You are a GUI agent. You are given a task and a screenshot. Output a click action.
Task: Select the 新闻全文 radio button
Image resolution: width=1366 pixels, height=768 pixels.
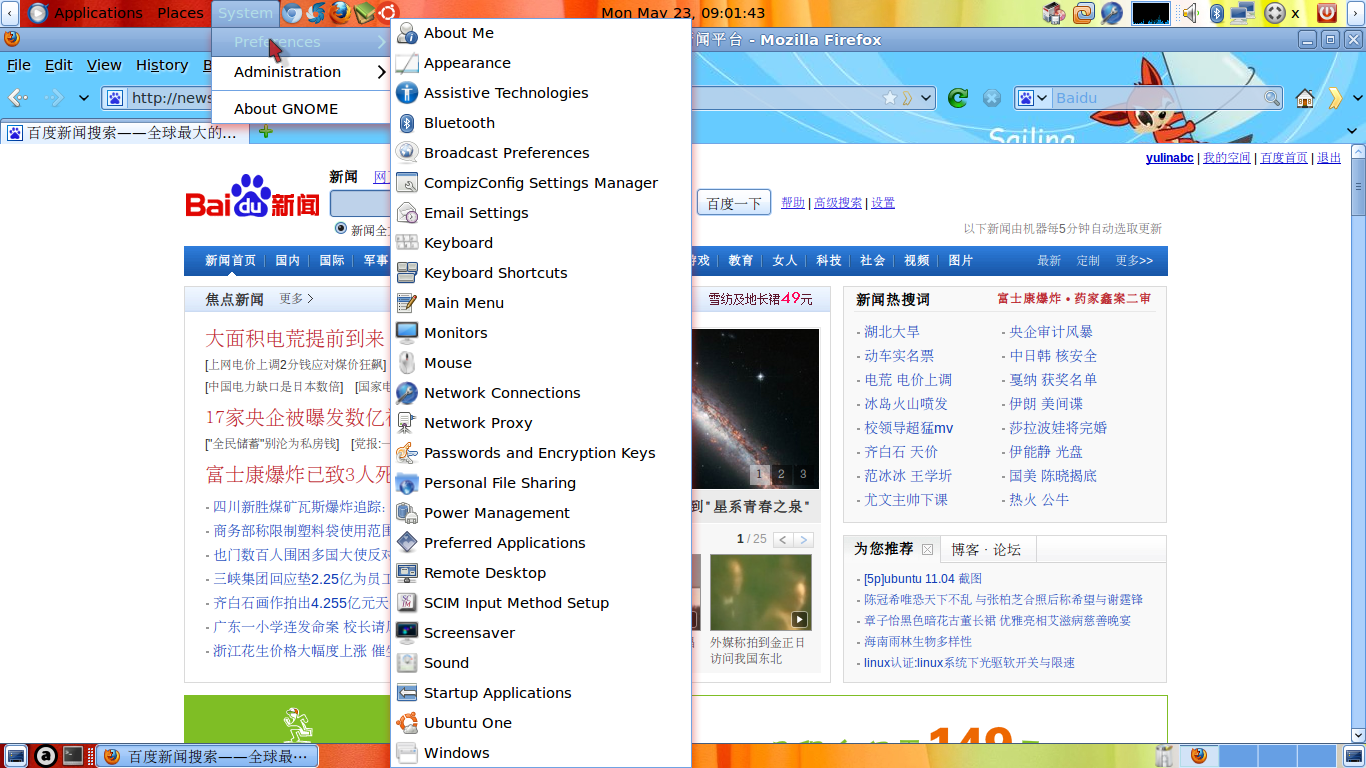click(341, 228)
